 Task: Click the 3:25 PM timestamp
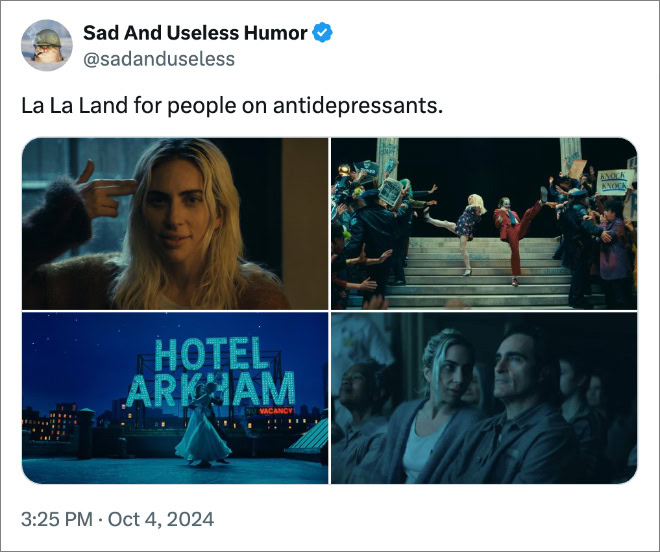57,519
